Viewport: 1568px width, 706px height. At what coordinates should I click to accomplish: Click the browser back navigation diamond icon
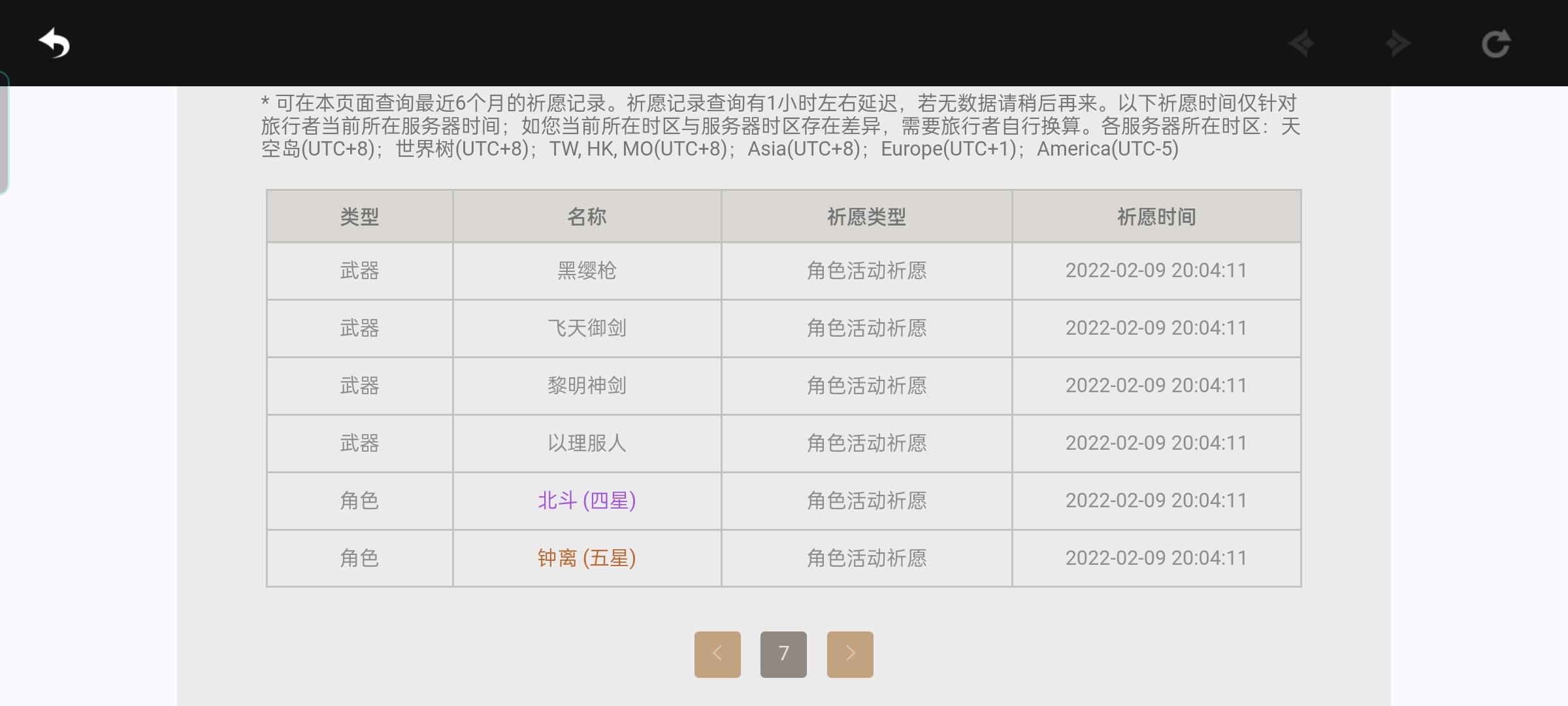[x=1301, y=44]
